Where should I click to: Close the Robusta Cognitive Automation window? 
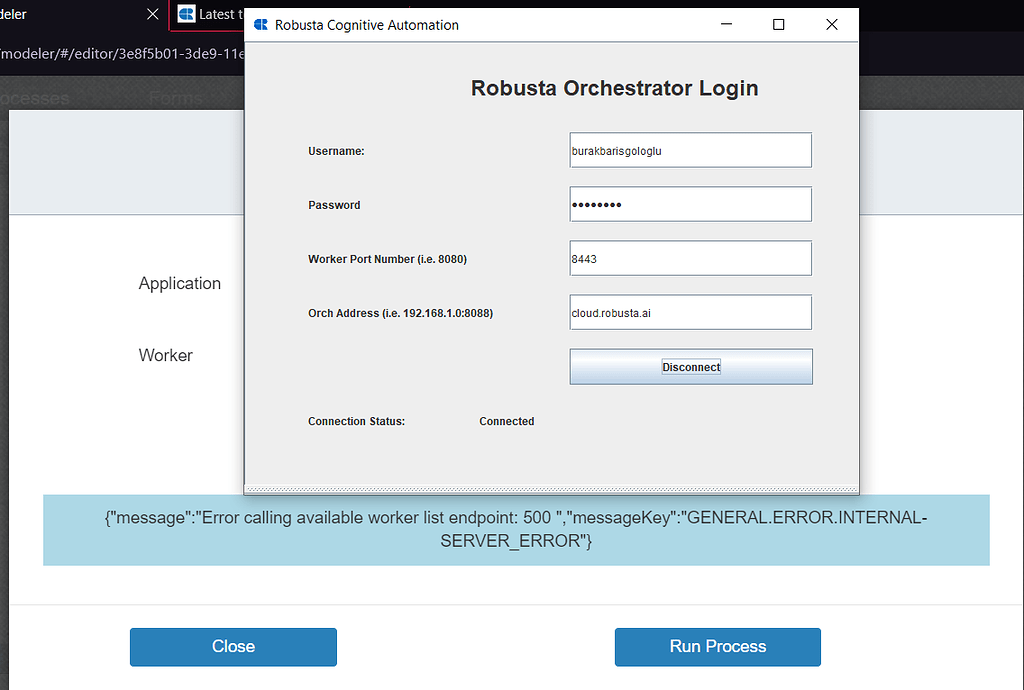click(x=831, y=24)
